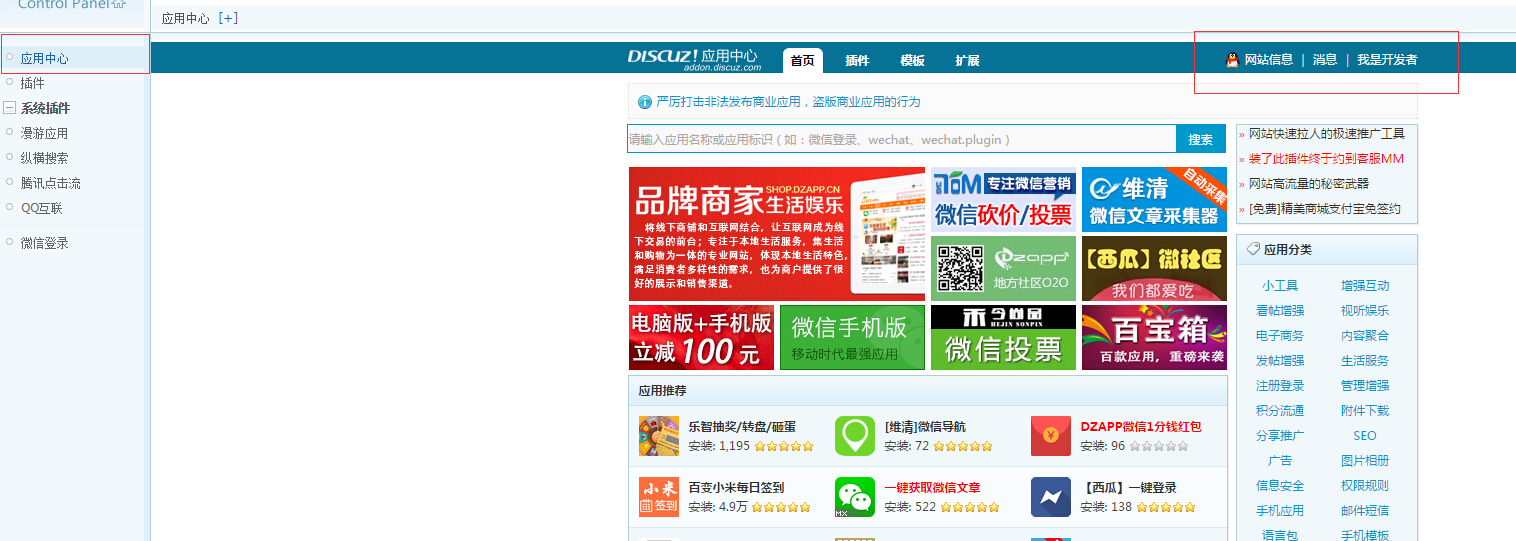Click the Control Panel home icon
The height and width of the screenshot is (541, 1516).
[x=119, y=4]
